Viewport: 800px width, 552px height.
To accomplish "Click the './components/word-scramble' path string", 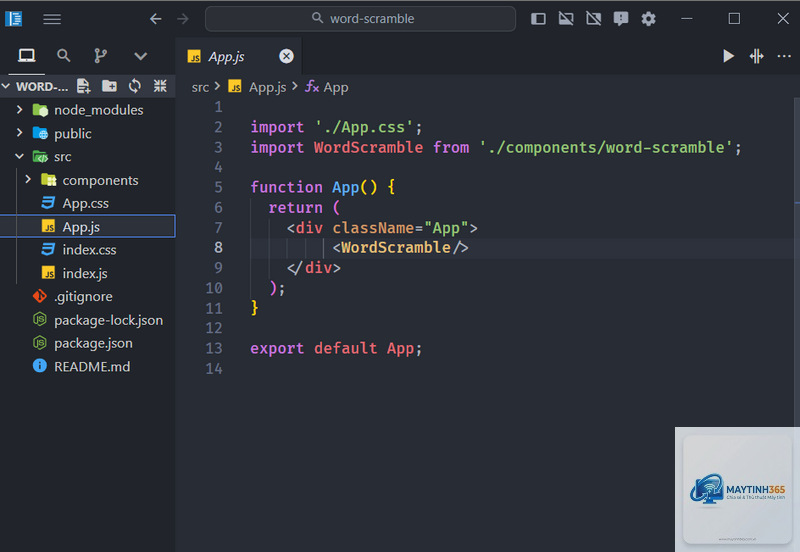I will pyautogui.click(x=606, y=147).
